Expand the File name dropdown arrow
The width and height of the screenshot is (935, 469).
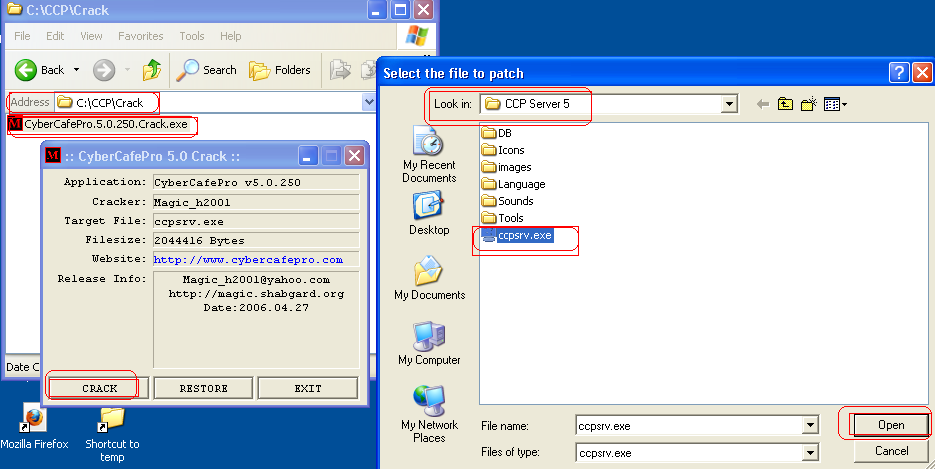(810, 425)
